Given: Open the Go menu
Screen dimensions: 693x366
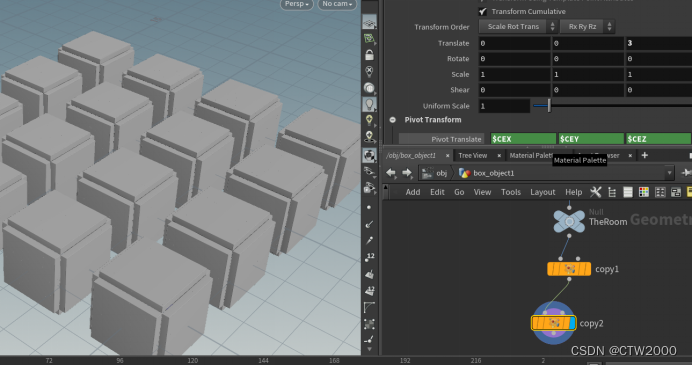Looking at the screenshot, I should click(459, 192).
